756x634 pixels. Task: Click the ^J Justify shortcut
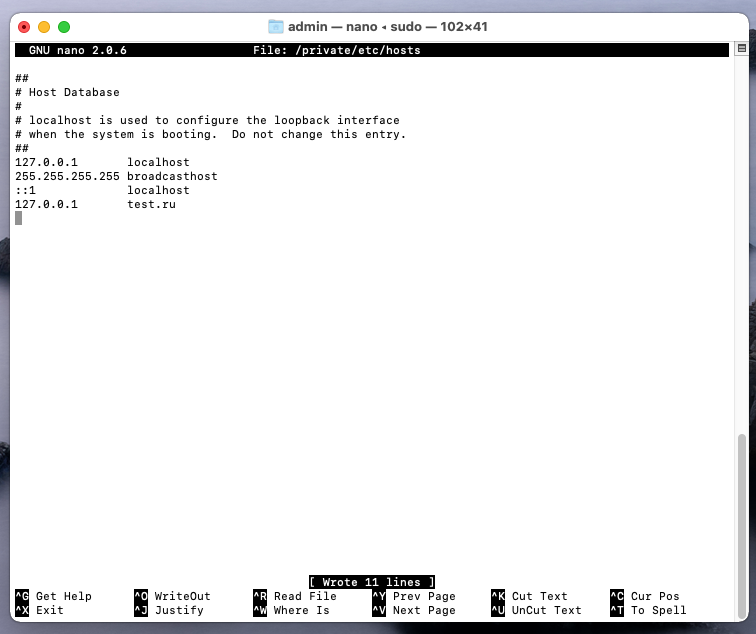[x=168, y=610]
